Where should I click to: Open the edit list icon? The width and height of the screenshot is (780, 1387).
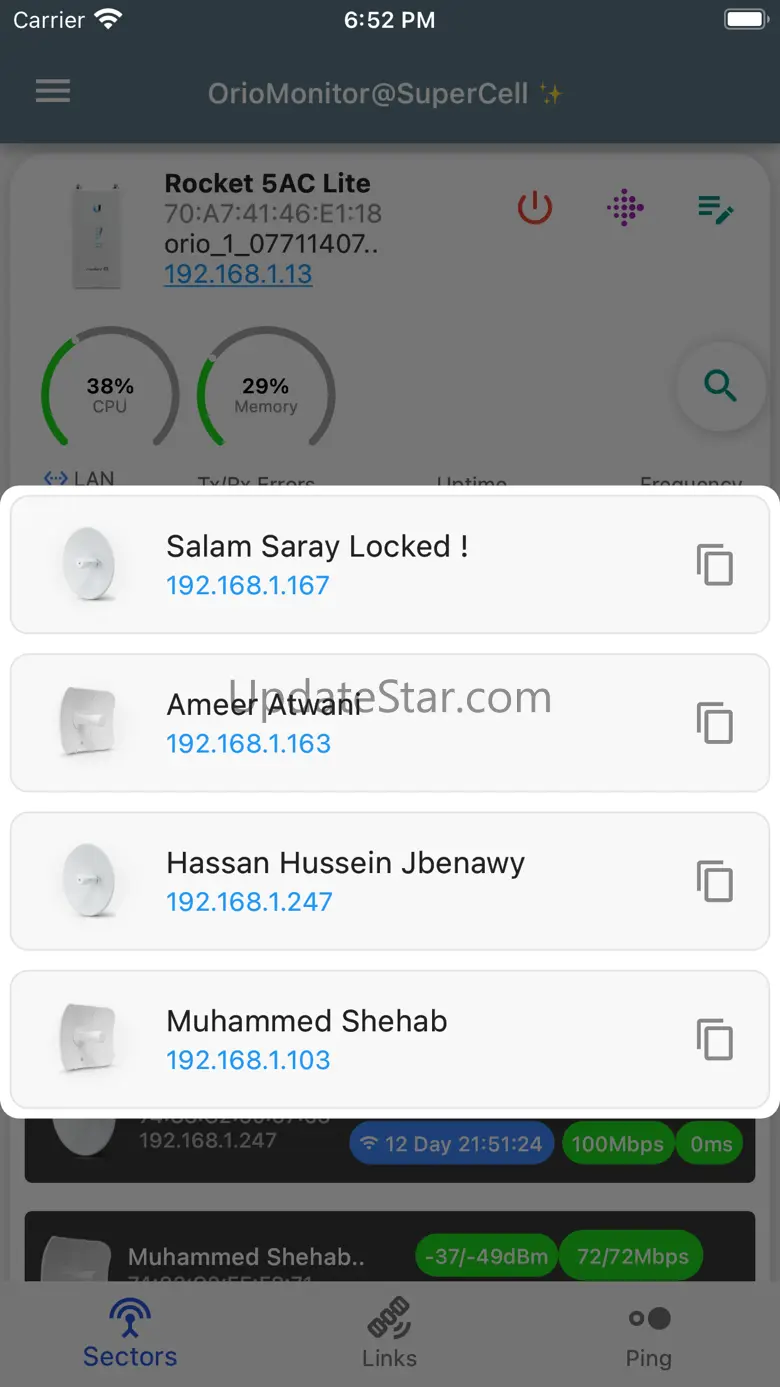(x=716, y=208)
